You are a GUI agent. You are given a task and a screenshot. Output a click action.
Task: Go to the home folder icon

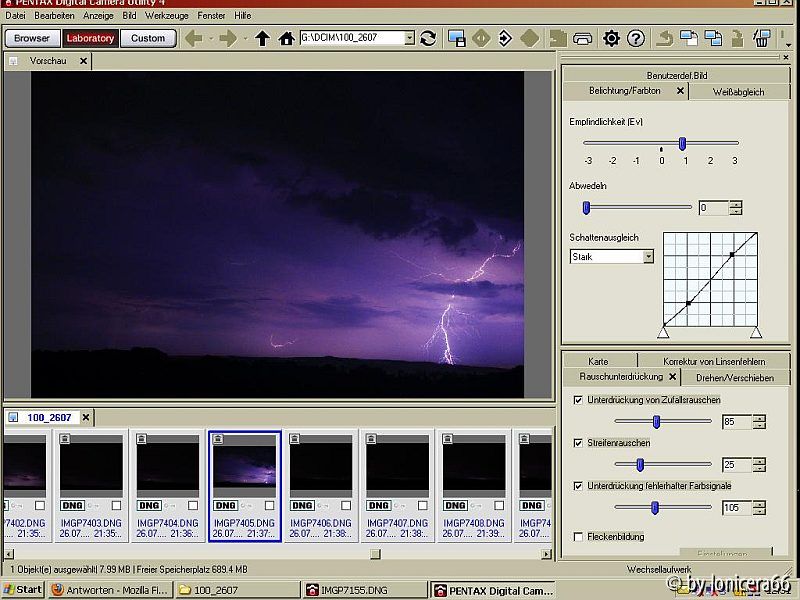click(x=286, y=38)
